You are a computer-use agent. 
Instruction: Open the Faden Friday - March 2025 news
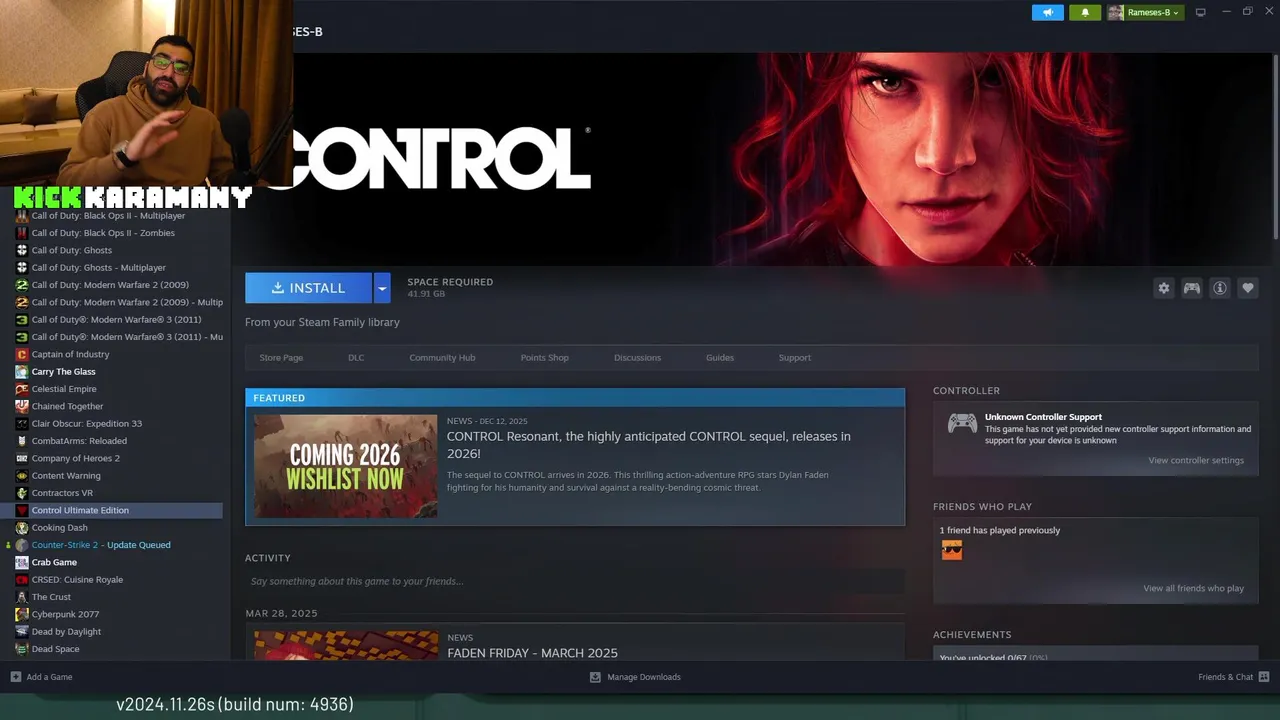tap(532, 653)
